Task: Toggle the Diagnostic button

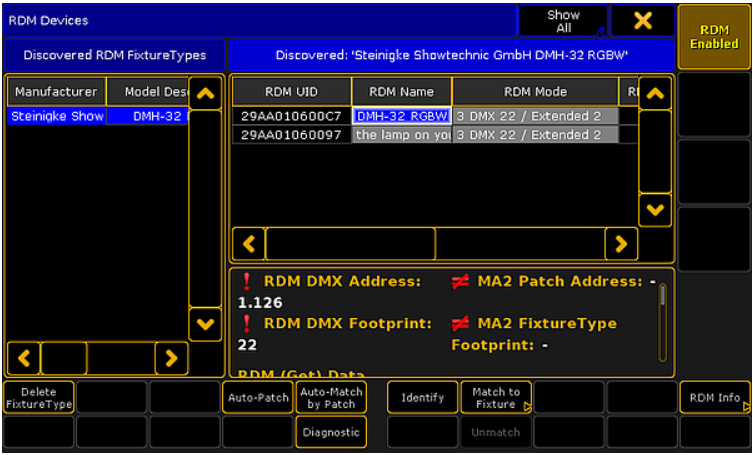Action: tap(331, 432)
